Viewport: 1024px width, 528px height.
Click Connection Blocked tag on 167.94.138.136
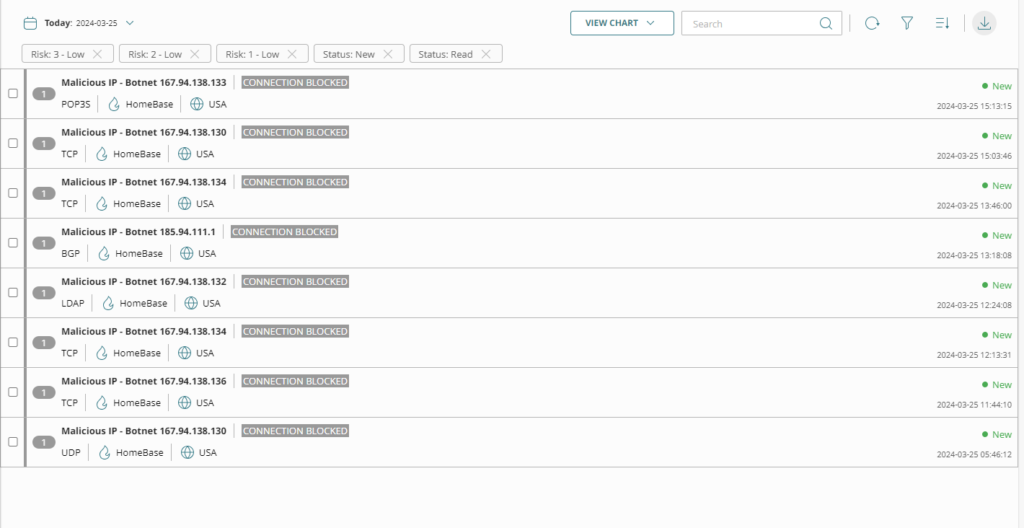(x=295, y=381)
